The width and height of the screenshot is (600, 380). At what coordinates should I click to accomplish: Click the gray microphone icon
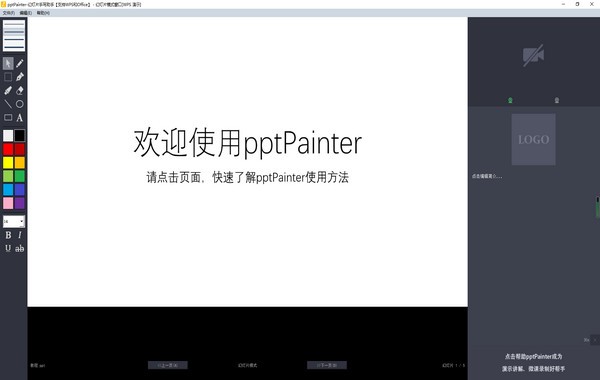pyautogui.click(x=557, y=100)
